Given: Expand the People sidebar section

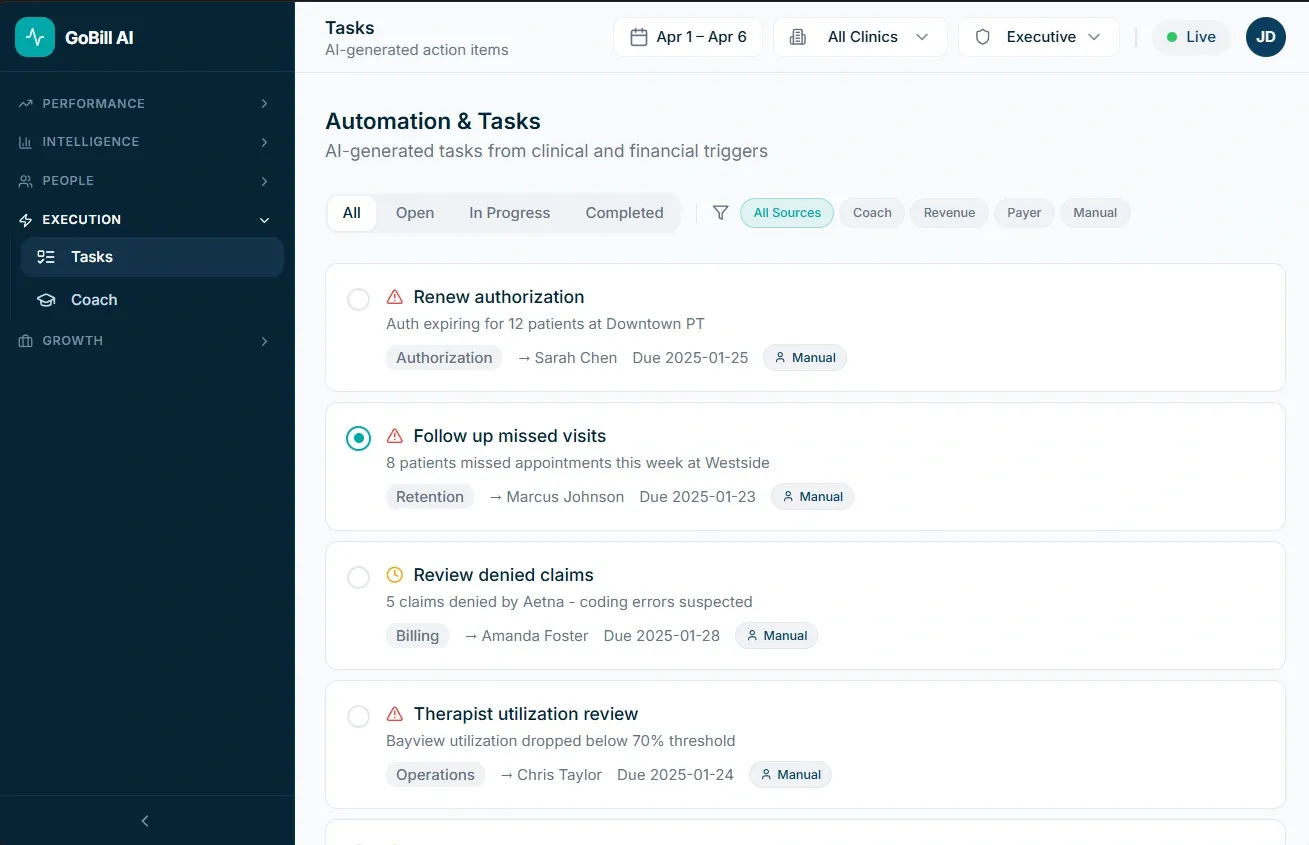Looking at the screenshot, I should pyautogui.click(x=144, y=181).
